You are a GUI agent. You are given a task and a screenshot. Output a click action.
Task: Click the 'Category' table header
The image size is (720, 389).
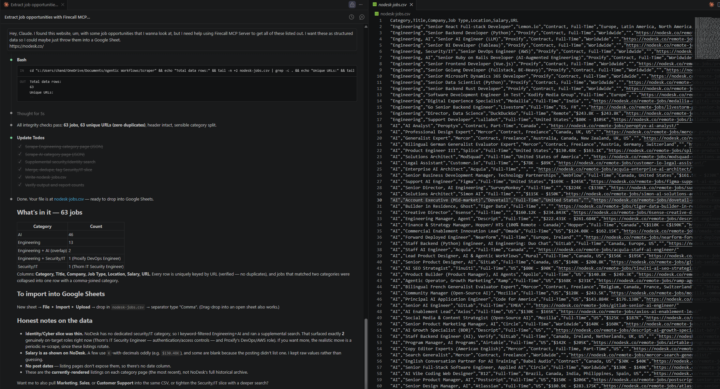tap(42, 226)
